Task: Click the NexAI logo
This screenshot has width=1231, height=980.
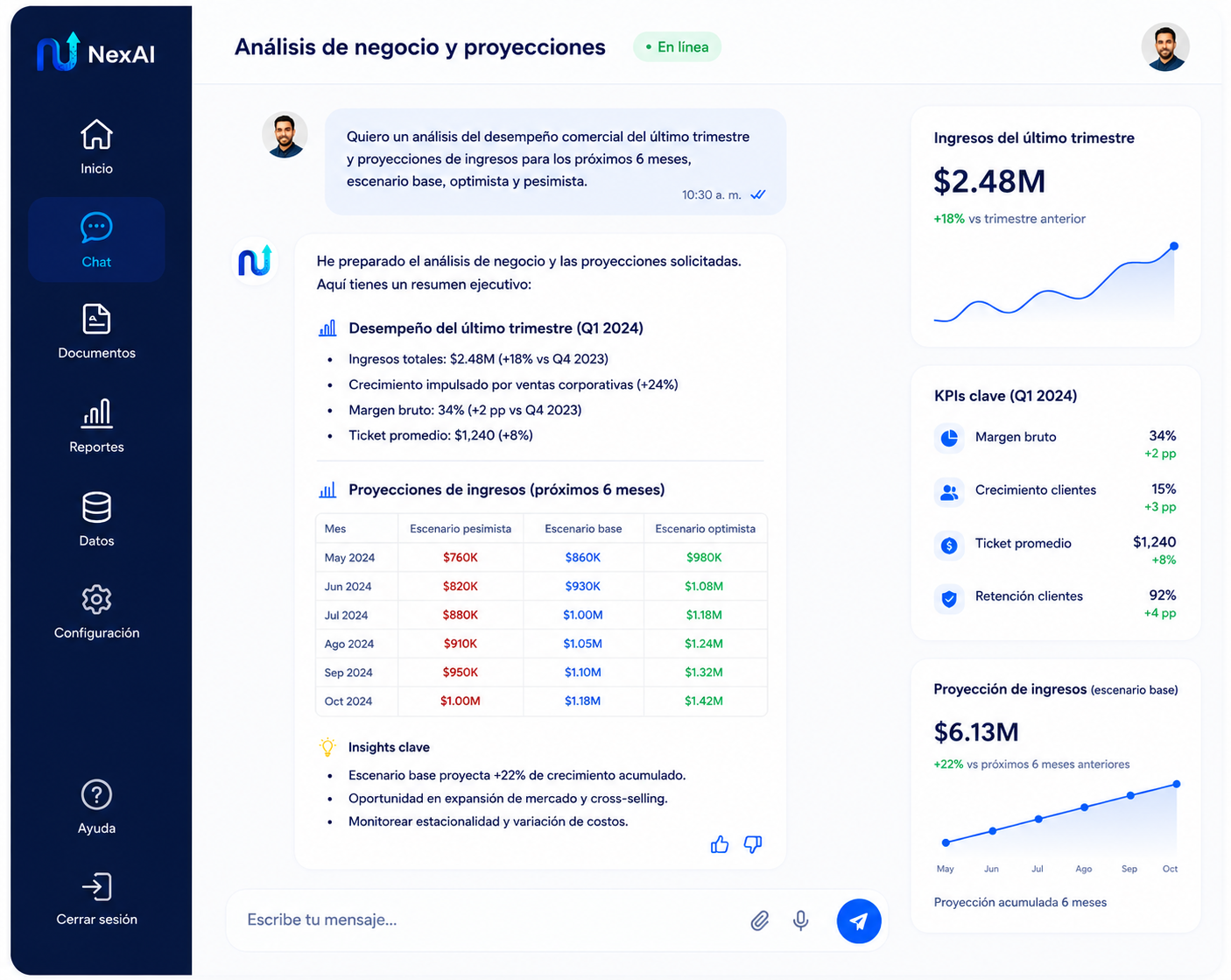Action: click(x=96, y=53)
